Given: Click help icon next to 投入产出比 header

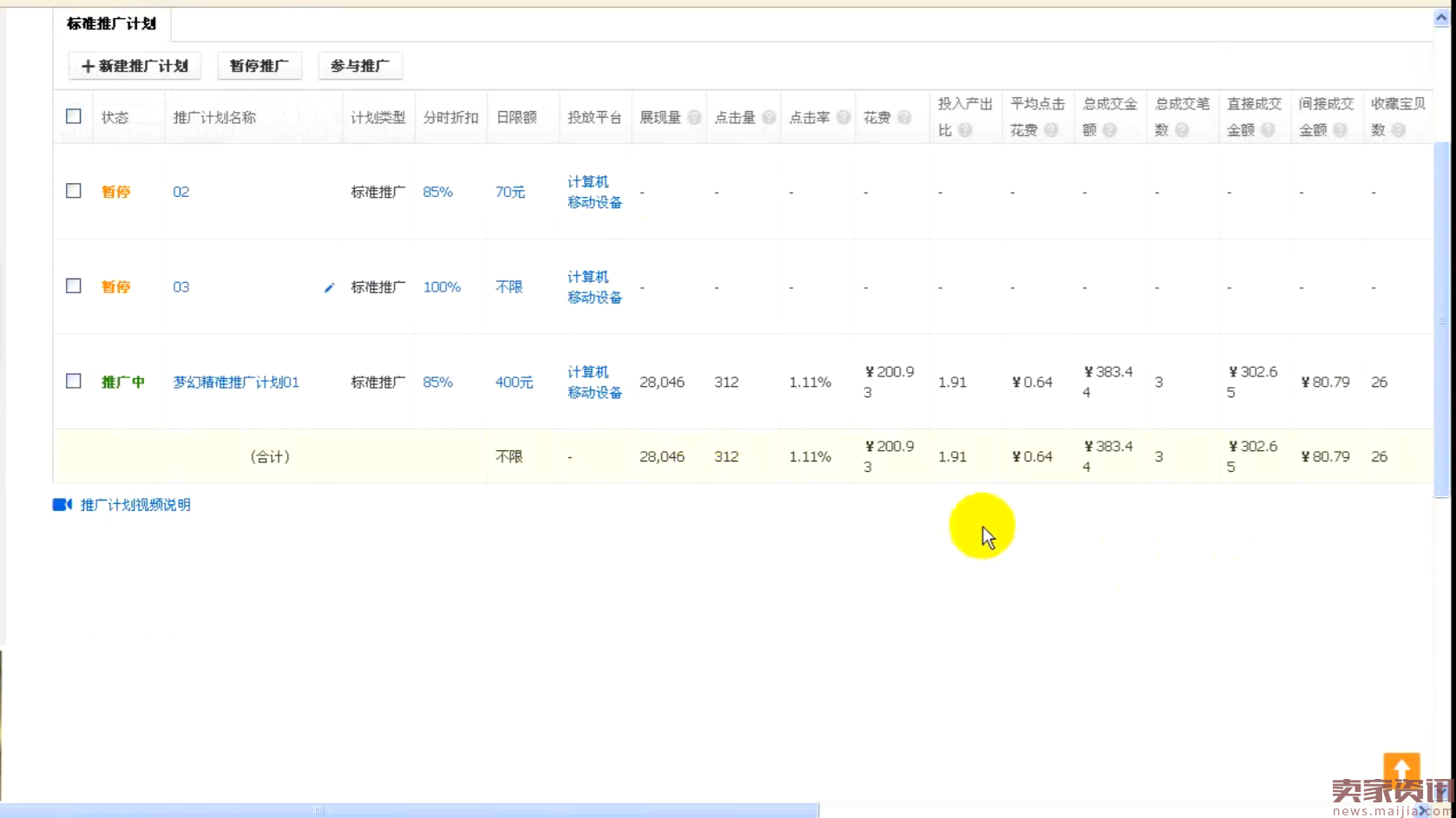Looking at the screenshot, I should (965, 130).
